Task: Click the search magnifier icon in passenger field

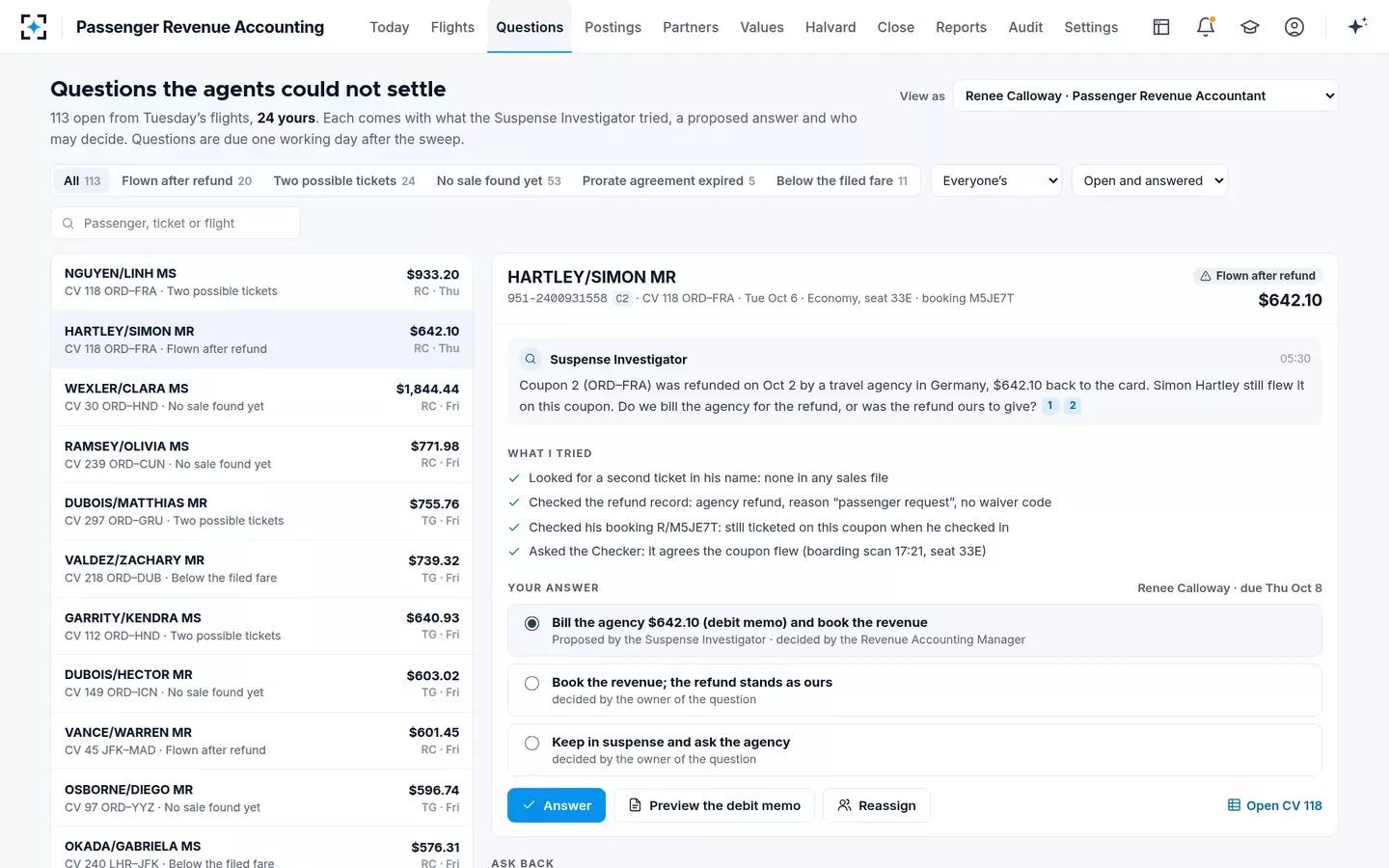Action: click(x=68, y=224)
